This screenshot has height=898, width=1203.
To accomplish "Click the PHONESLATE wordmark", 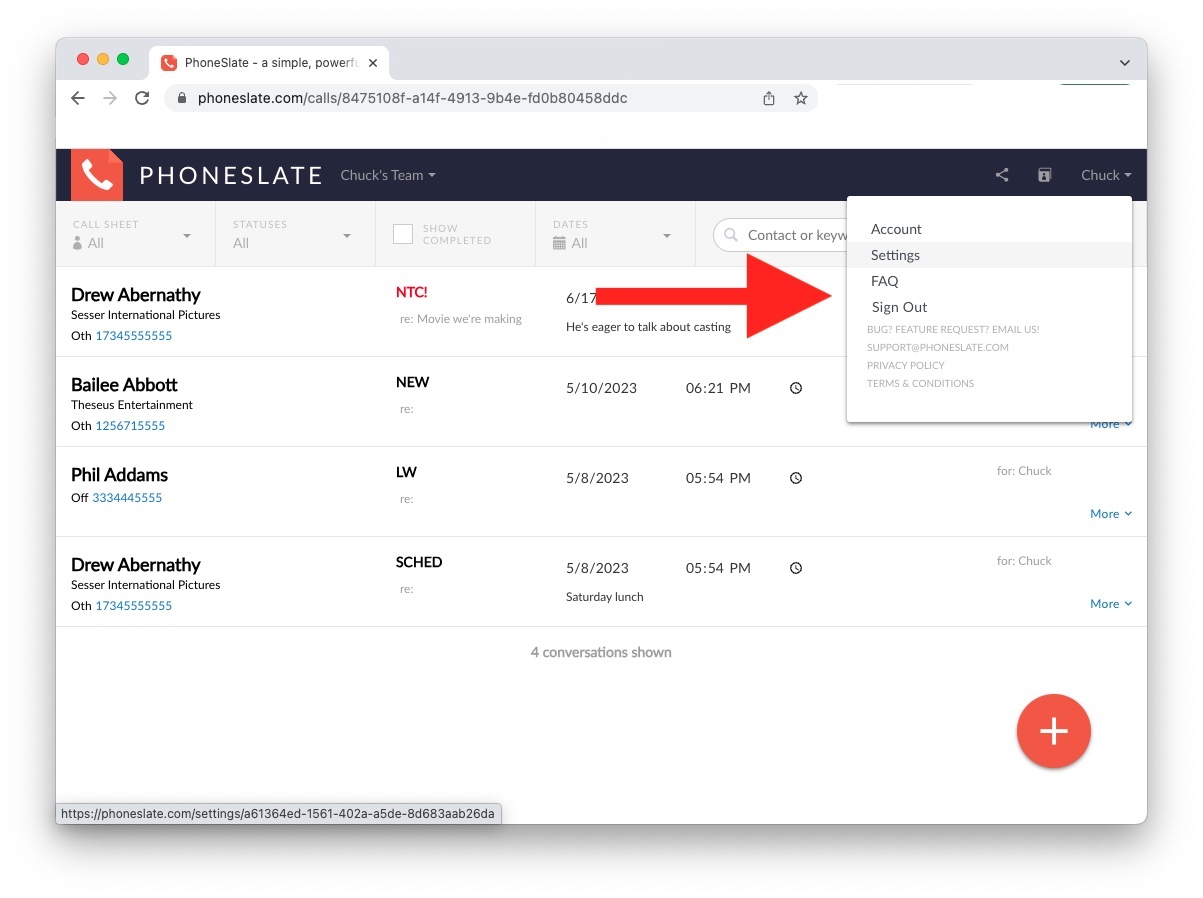I will pos(231,176).
